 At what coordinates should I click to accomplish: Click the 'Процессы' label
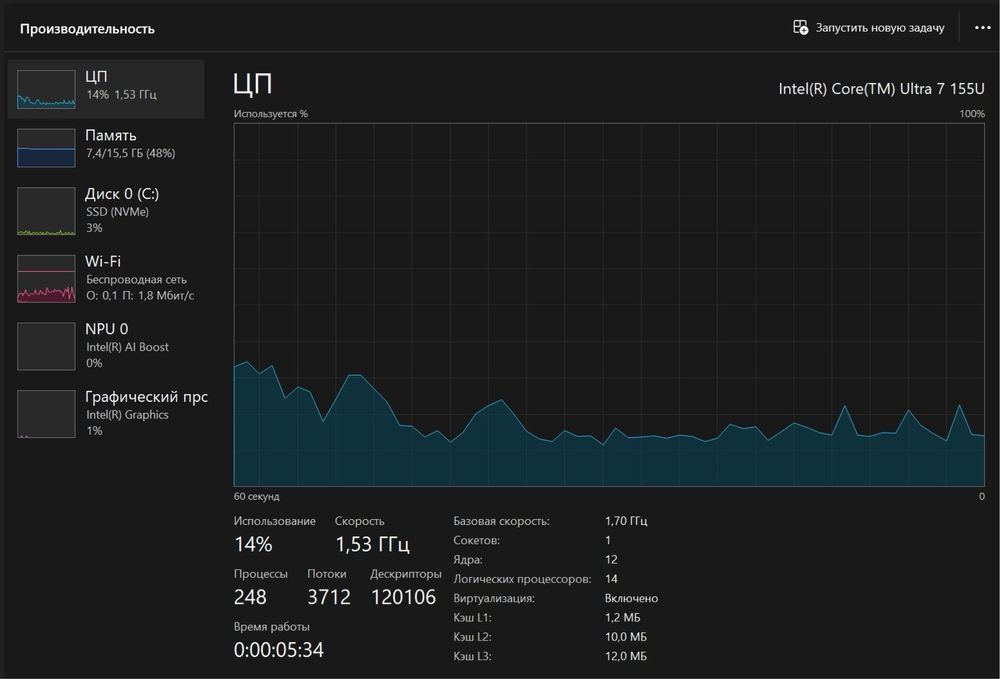[260, 574]
